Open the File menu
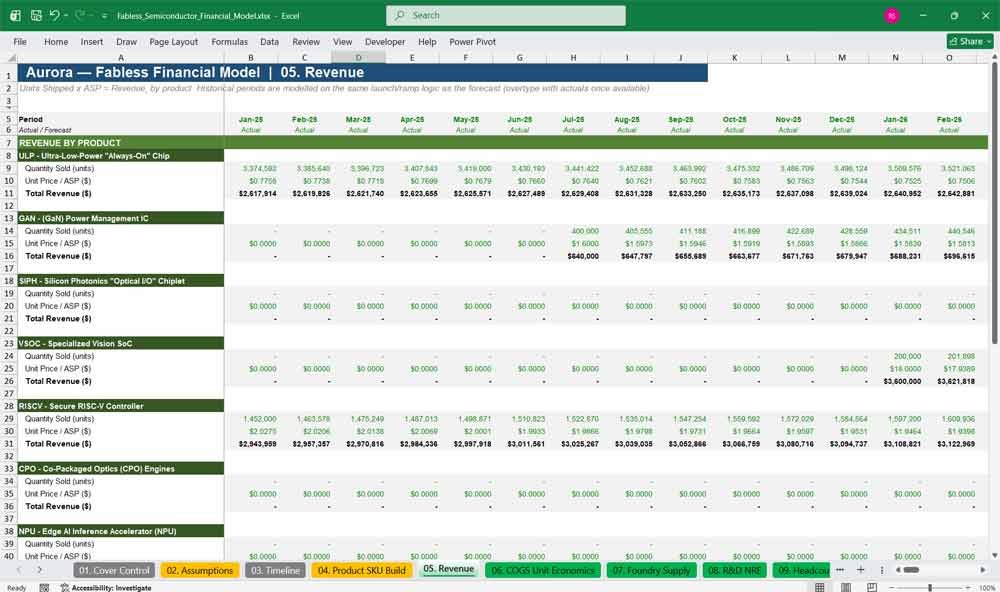 [20, 41]
